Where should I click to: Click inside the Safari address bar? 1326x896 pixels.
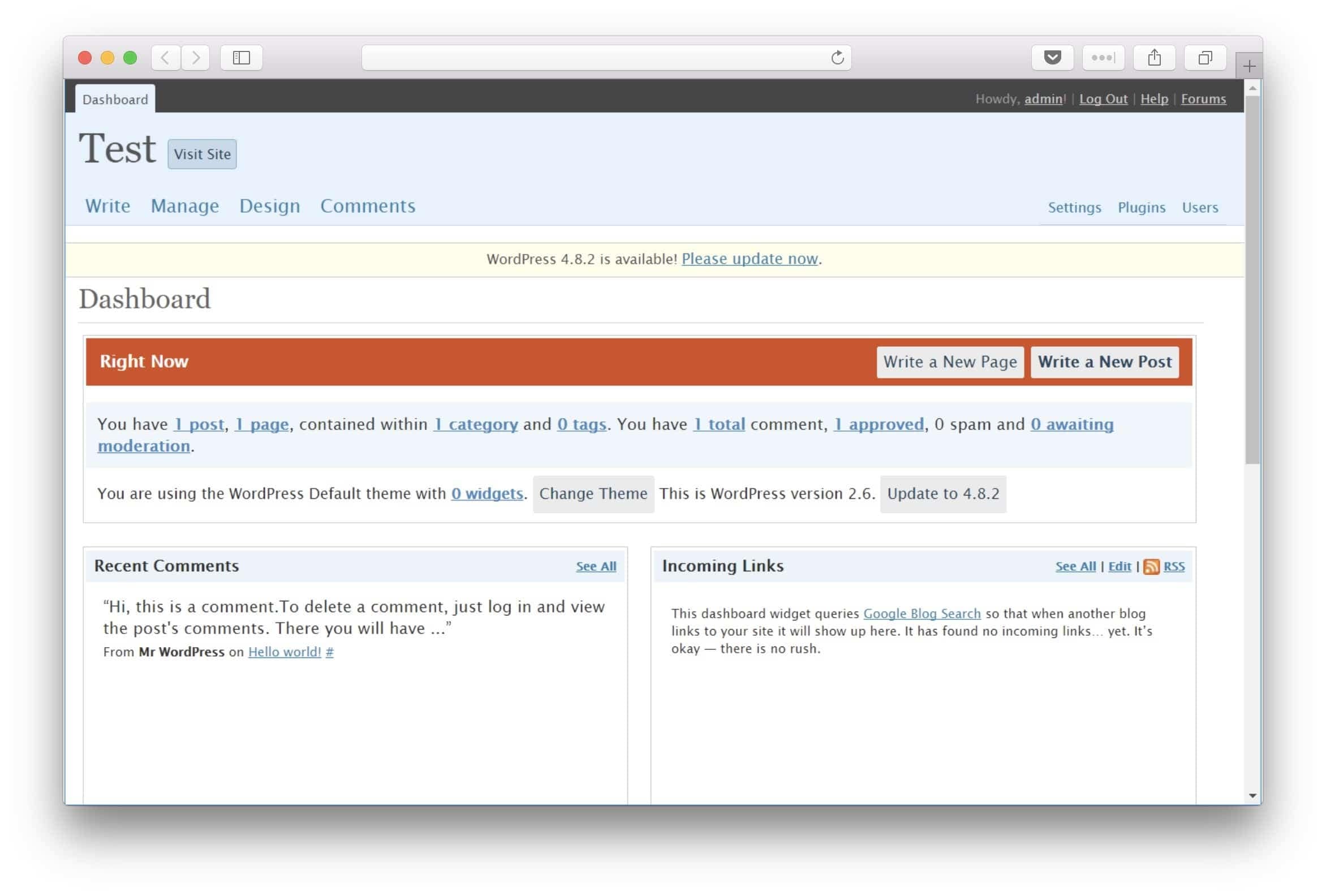pos(593,58)
